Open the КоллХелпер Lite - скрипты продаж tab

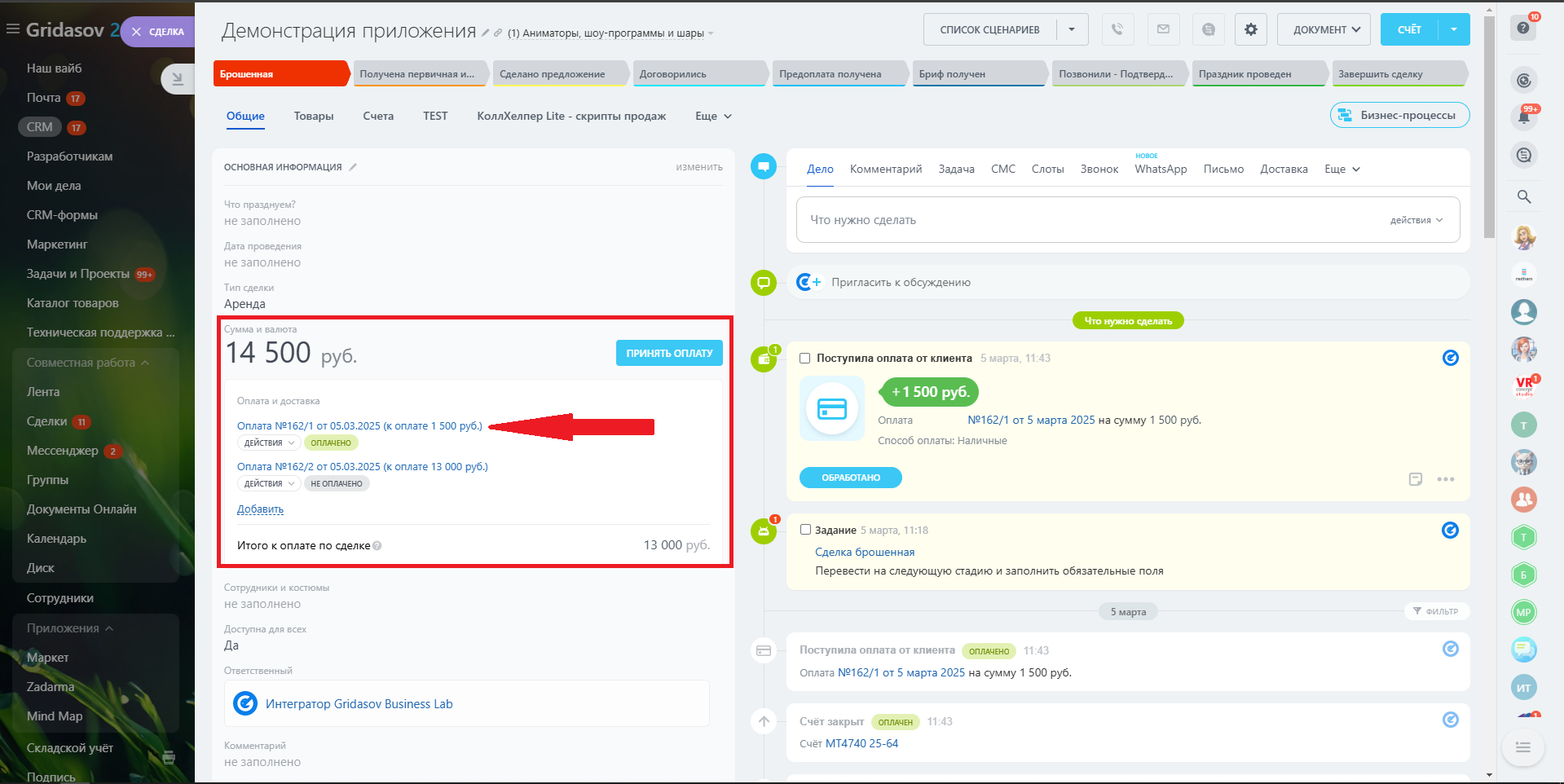click(x=571, y=117)
